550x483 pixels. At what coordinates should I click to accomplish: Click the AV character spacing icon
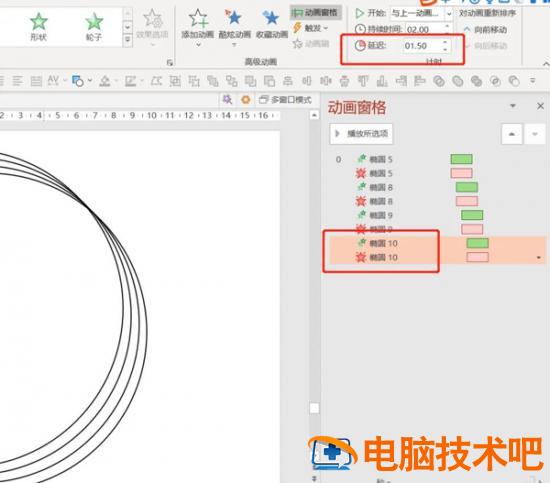click(53, 81)
